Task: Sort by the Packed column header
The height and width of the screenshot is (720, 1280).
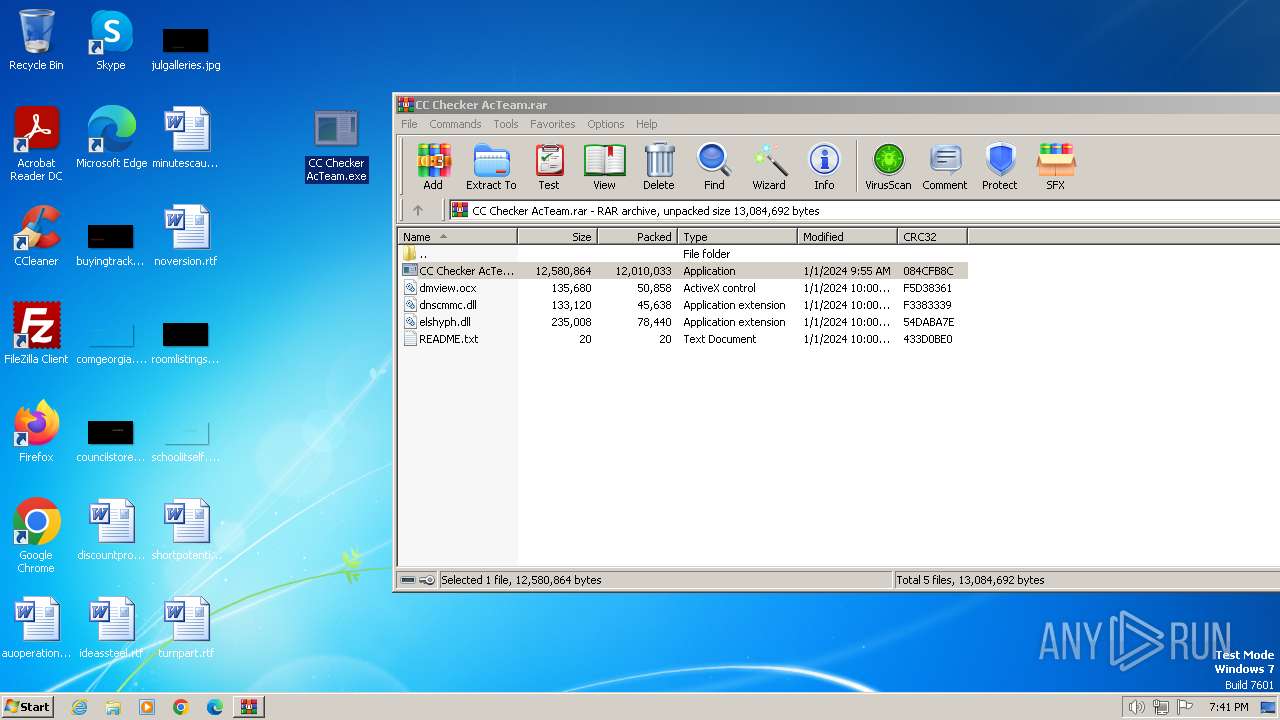Action: tap(638, 237)
